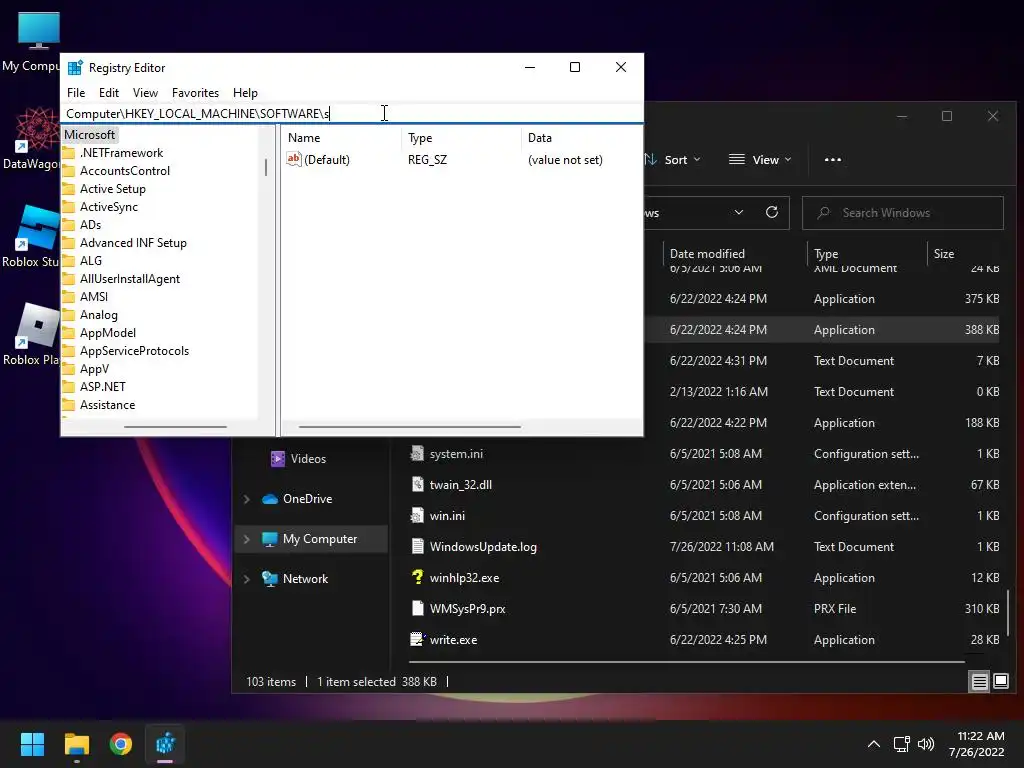Open the See more (...) menu in Explorer
This screenshot has height=768, width=1024.
coord(833,159)
